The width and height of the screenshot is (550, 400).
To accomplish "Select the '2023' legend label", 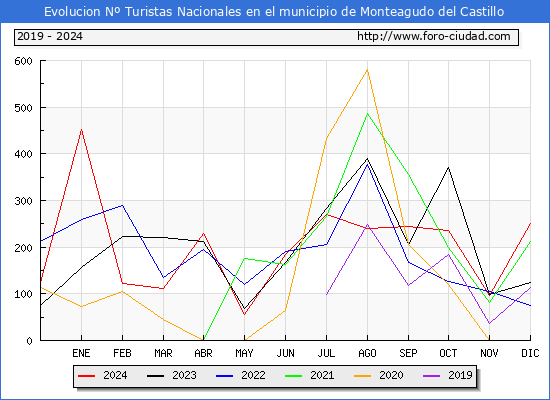I will pos(184,375).
